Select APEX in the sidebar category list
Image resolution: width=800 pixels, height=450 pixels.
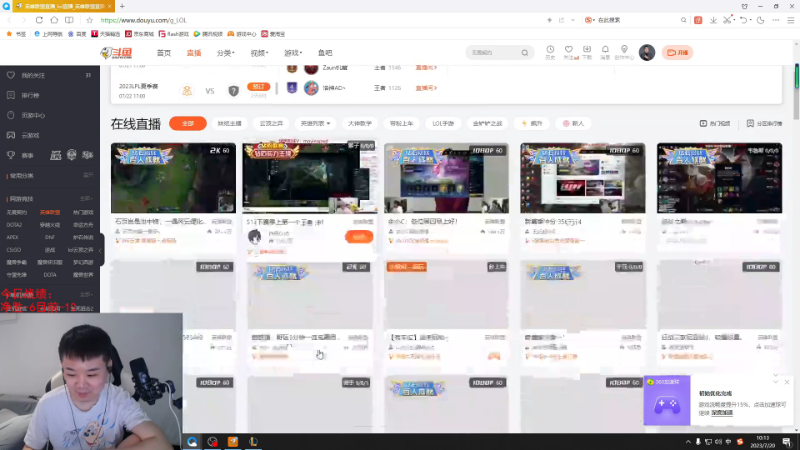(x=13, y=237)
